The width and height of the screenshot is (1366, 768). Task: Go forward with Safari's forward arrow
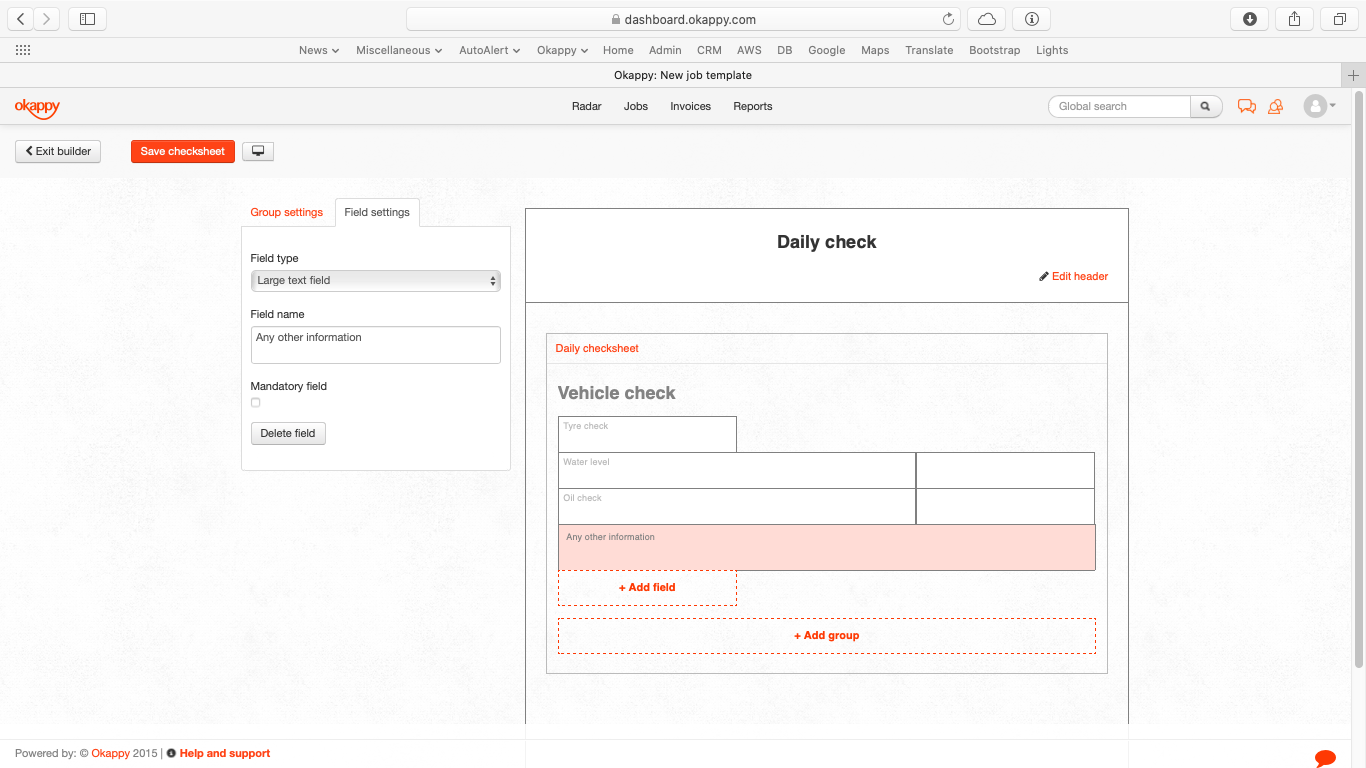click(47, 19)
